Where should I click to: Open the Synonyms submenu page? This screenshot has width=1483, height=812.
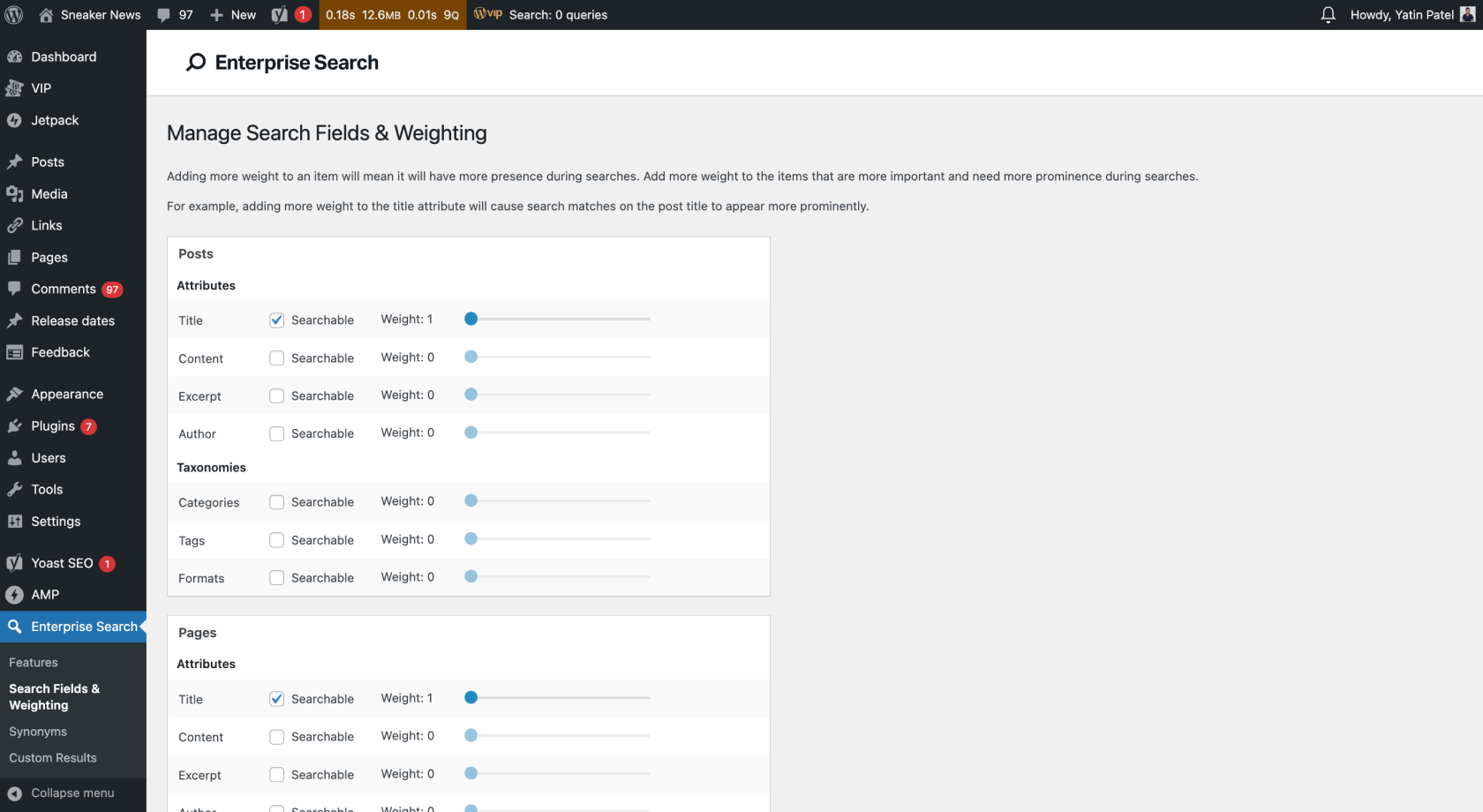[38, 732]
